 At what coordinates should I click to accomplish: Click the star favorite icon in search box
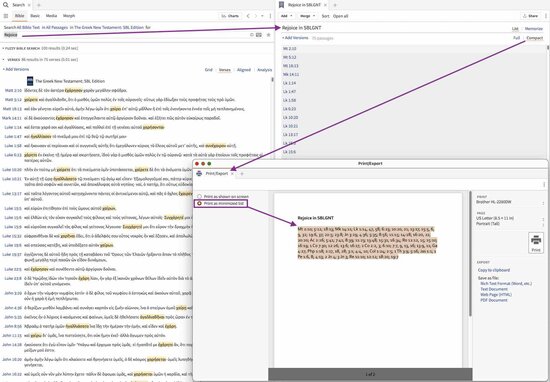[268, 35]
